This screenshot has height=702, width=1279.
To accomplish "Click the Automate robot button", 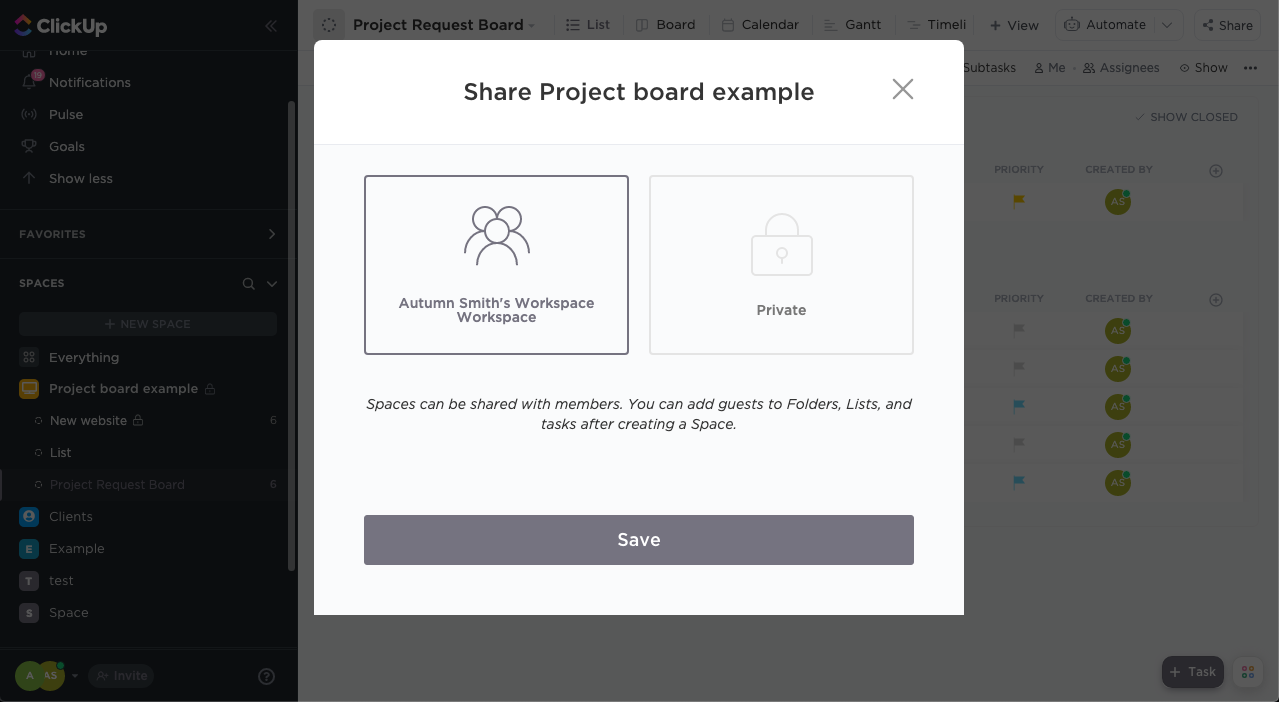I will pyautogui.click(x=1106, y=25).
